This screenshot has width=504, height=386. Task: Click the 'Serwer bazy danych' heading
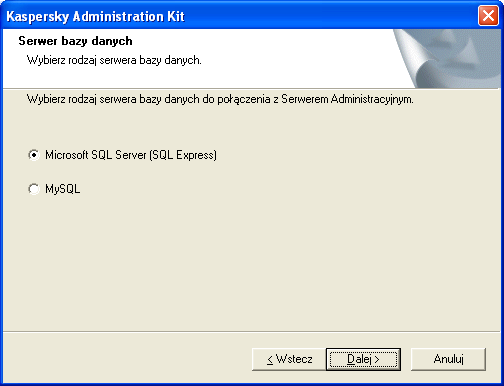(x=75, y=41)
